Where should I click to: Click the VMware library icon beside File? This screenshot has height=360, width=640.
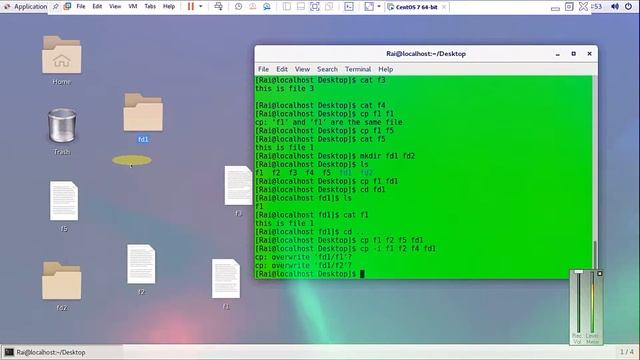pos(67,7)
